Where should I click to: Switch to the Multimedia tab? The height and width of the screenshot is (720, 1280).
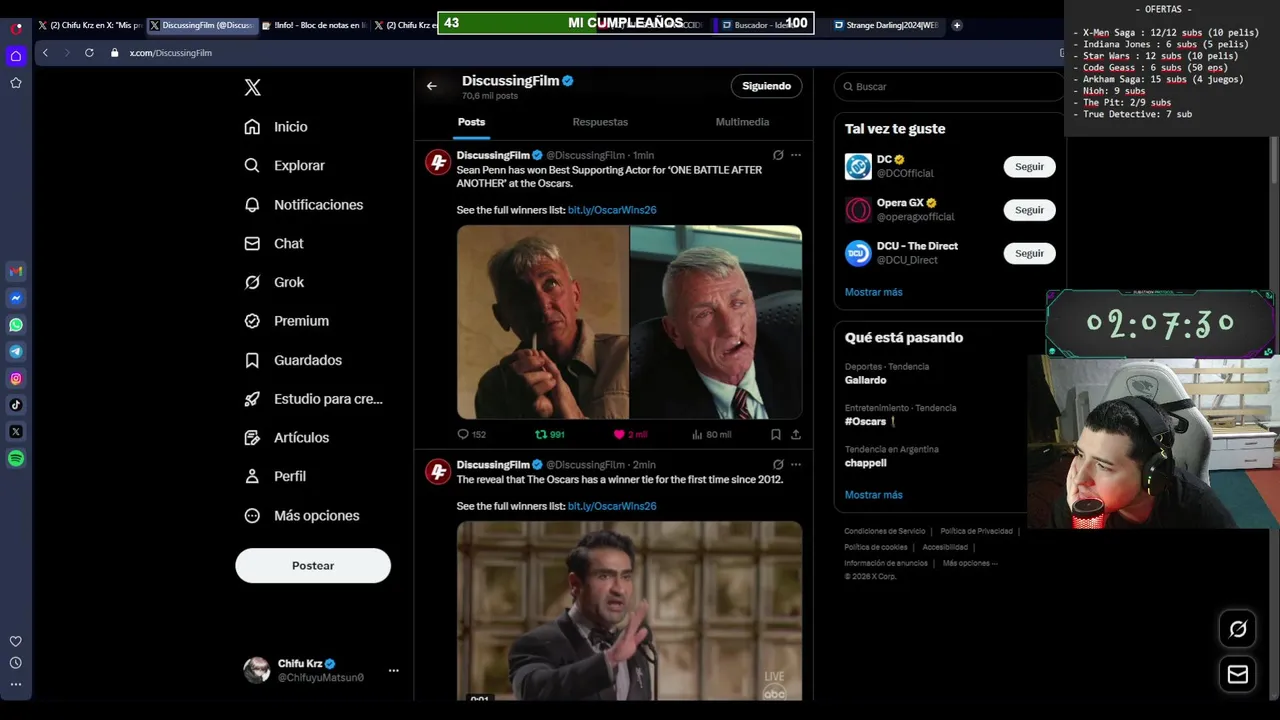click(x=742, y=122)
